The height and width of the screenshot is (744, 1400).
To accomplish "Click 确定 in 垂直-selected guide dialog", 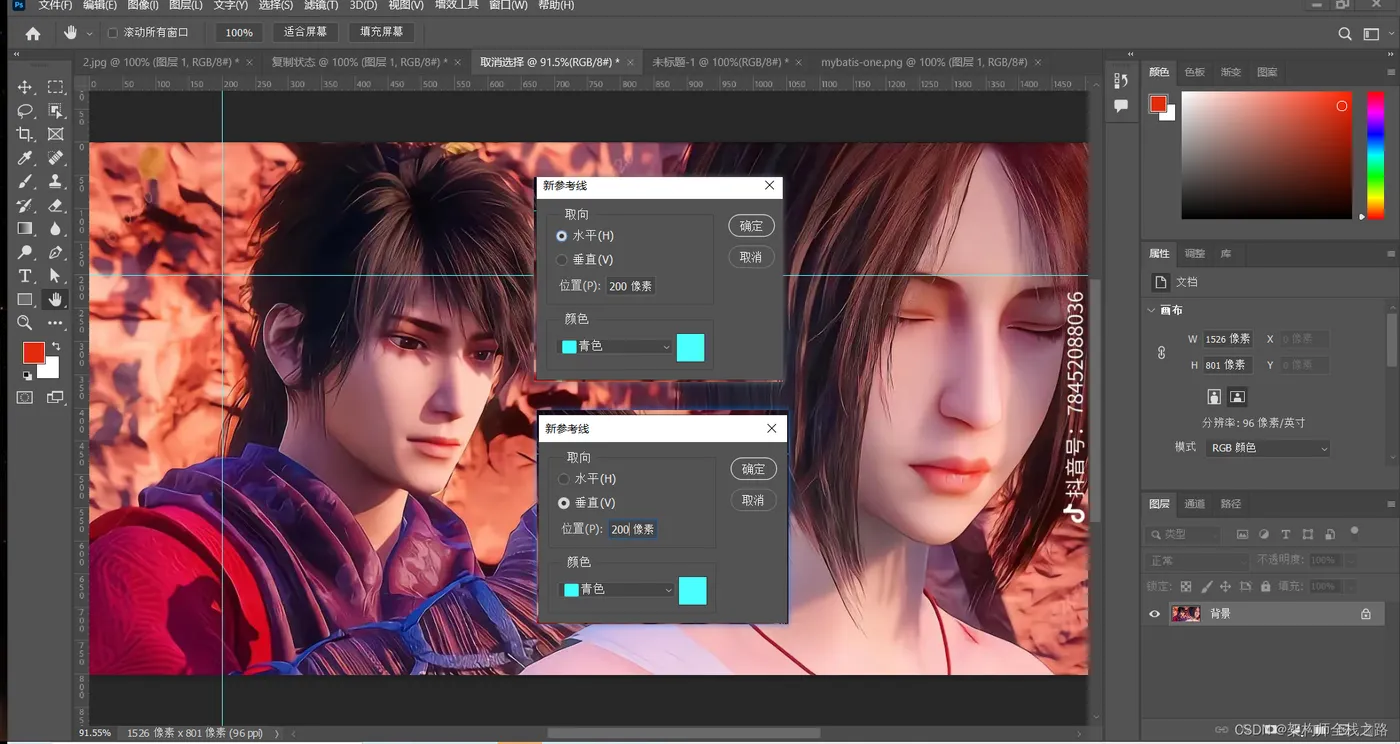I will point(753,469).
